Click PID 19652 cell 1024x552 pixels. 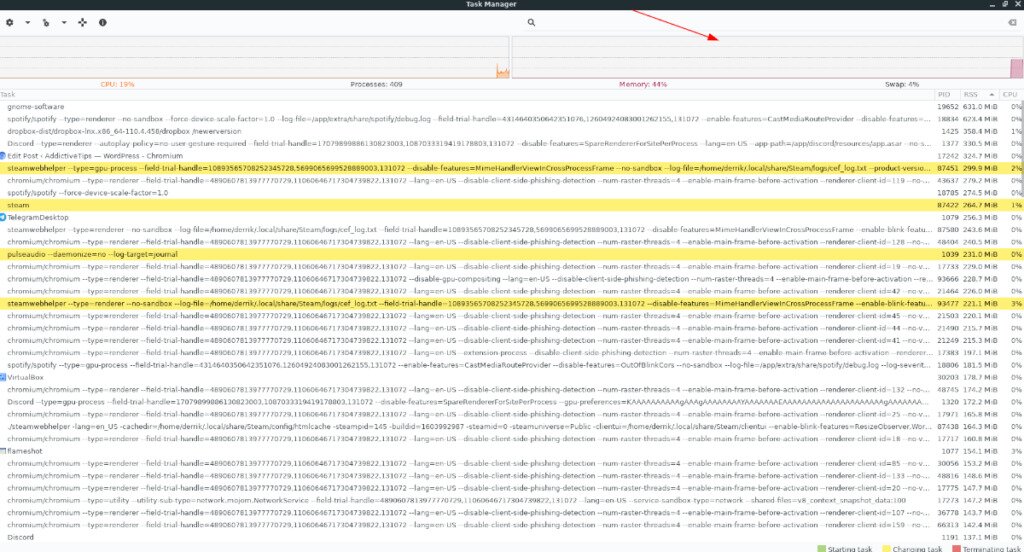pyautogui.click(x=948, y=106)
